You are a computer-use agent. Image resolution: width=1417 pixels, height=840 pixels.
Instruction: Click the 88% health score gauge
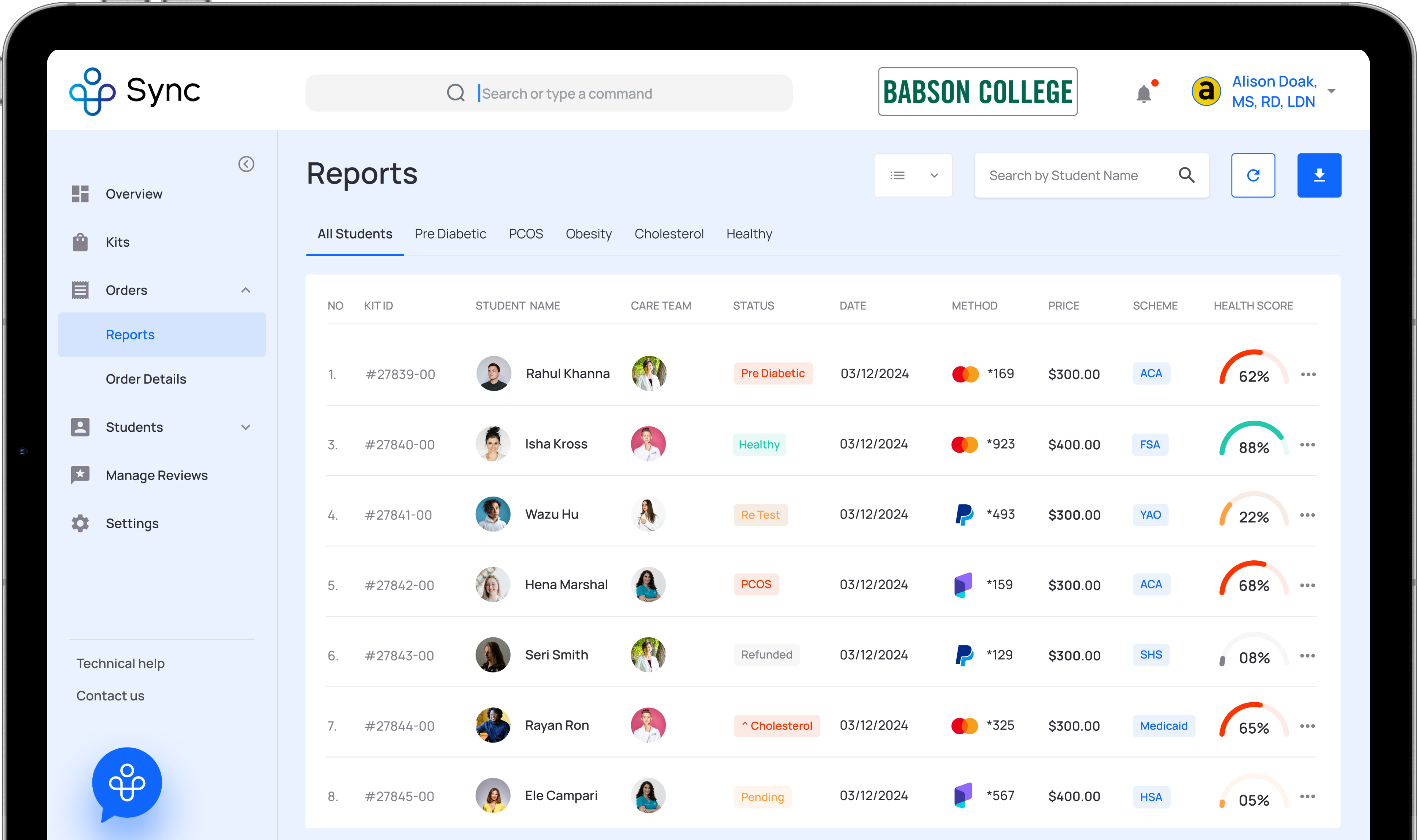pyautogui.click(x=1254, y=439)
